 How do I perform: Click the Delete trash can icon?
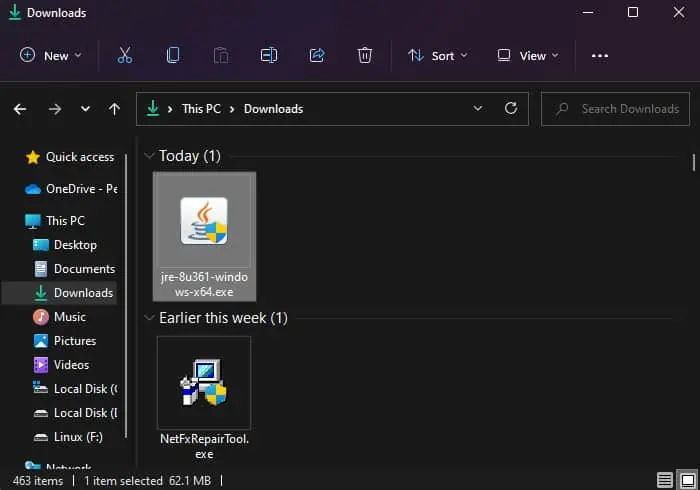pos(365,56)
